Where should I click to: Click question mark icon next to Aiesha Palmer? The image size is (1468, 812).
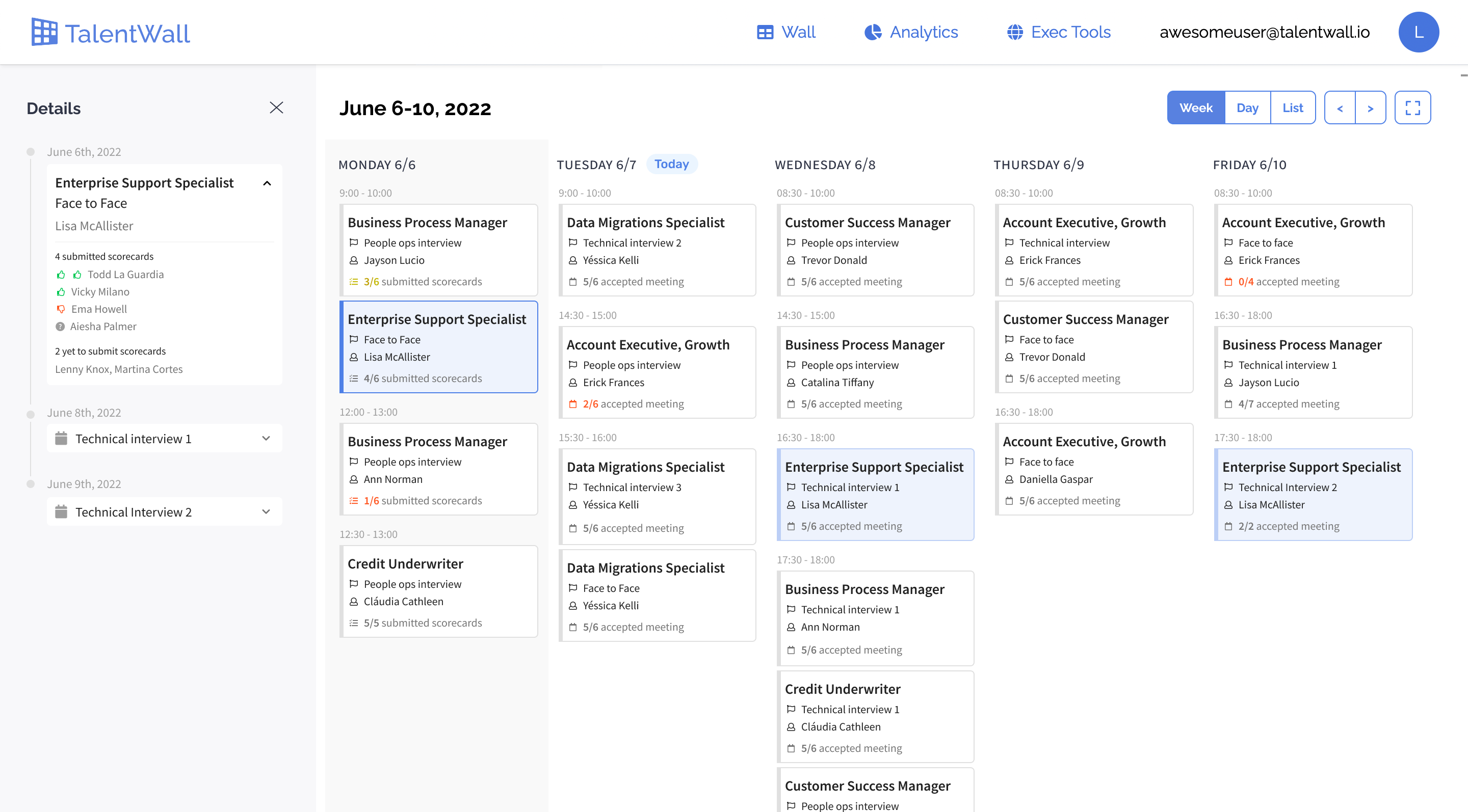click(61, 327)
